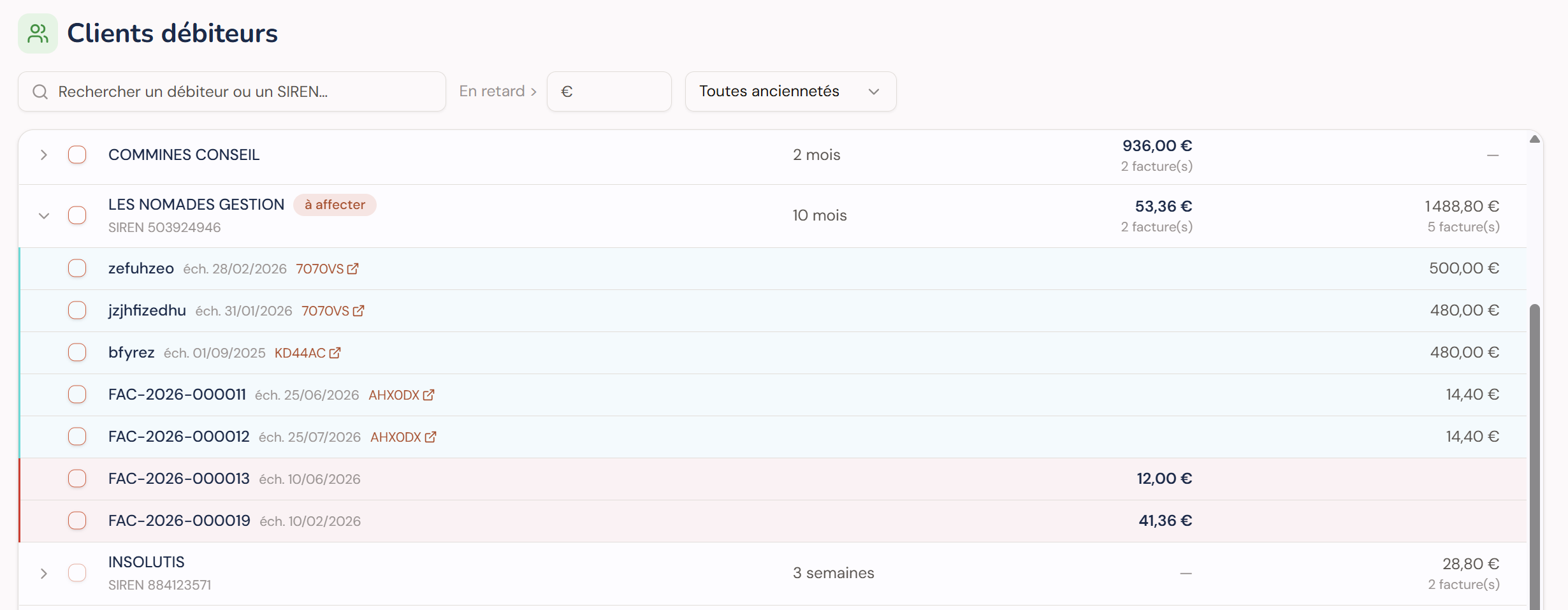The width and height of the screenshot is (1568, 610).
Task: Select the COMMINES CONSEIL checkbox
Action: coord(77,155)
